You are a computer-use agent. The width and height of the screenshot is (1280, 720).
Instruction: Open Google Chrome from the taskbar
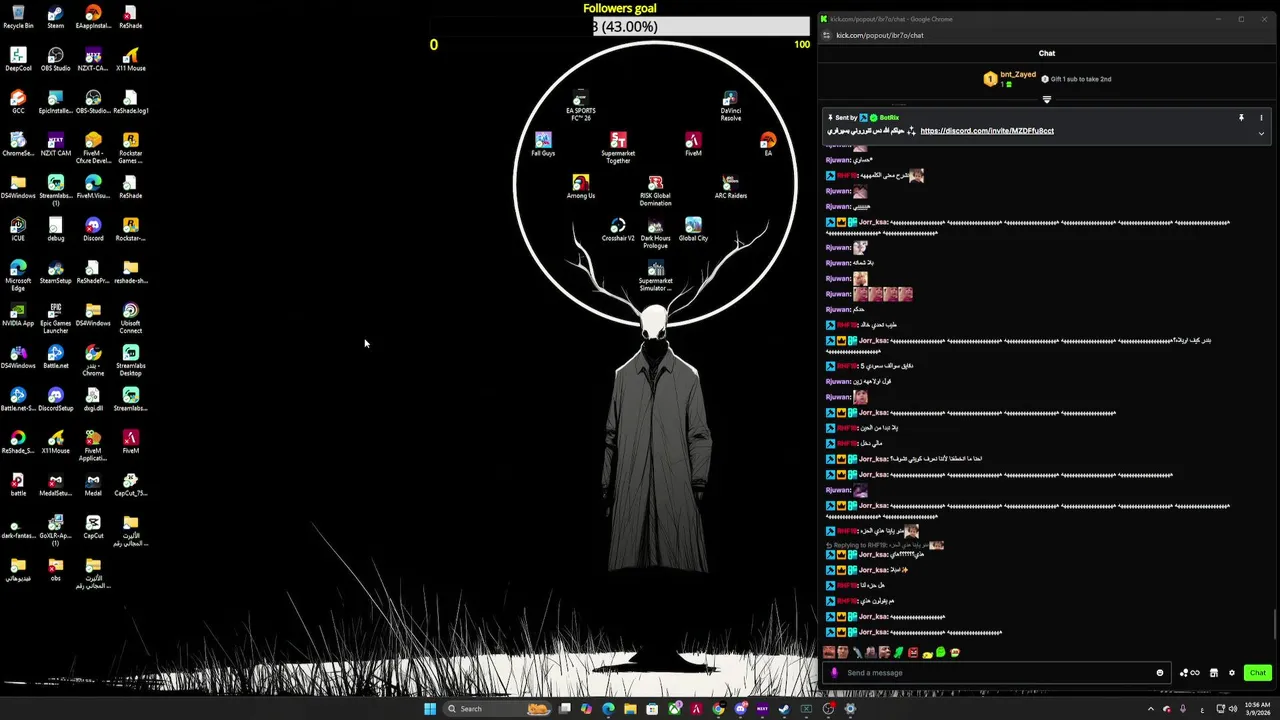coord(718,709)
